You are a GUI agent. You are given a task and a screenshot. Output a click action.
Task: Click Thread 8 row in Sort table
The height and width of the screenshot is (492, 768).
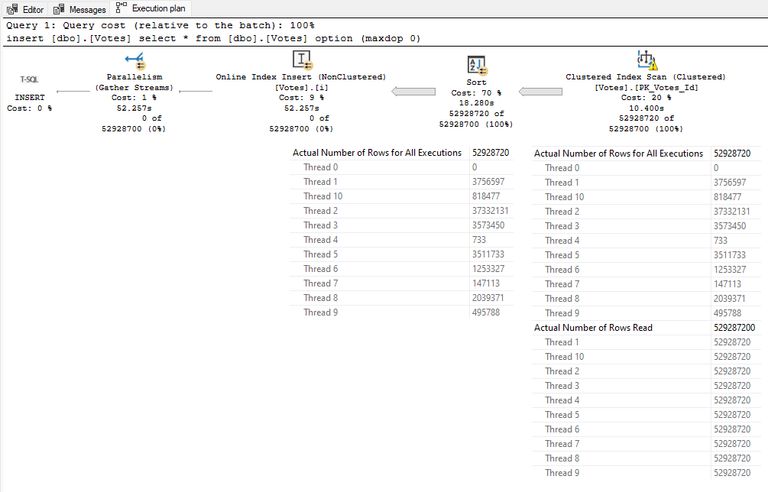click(402, 298)
